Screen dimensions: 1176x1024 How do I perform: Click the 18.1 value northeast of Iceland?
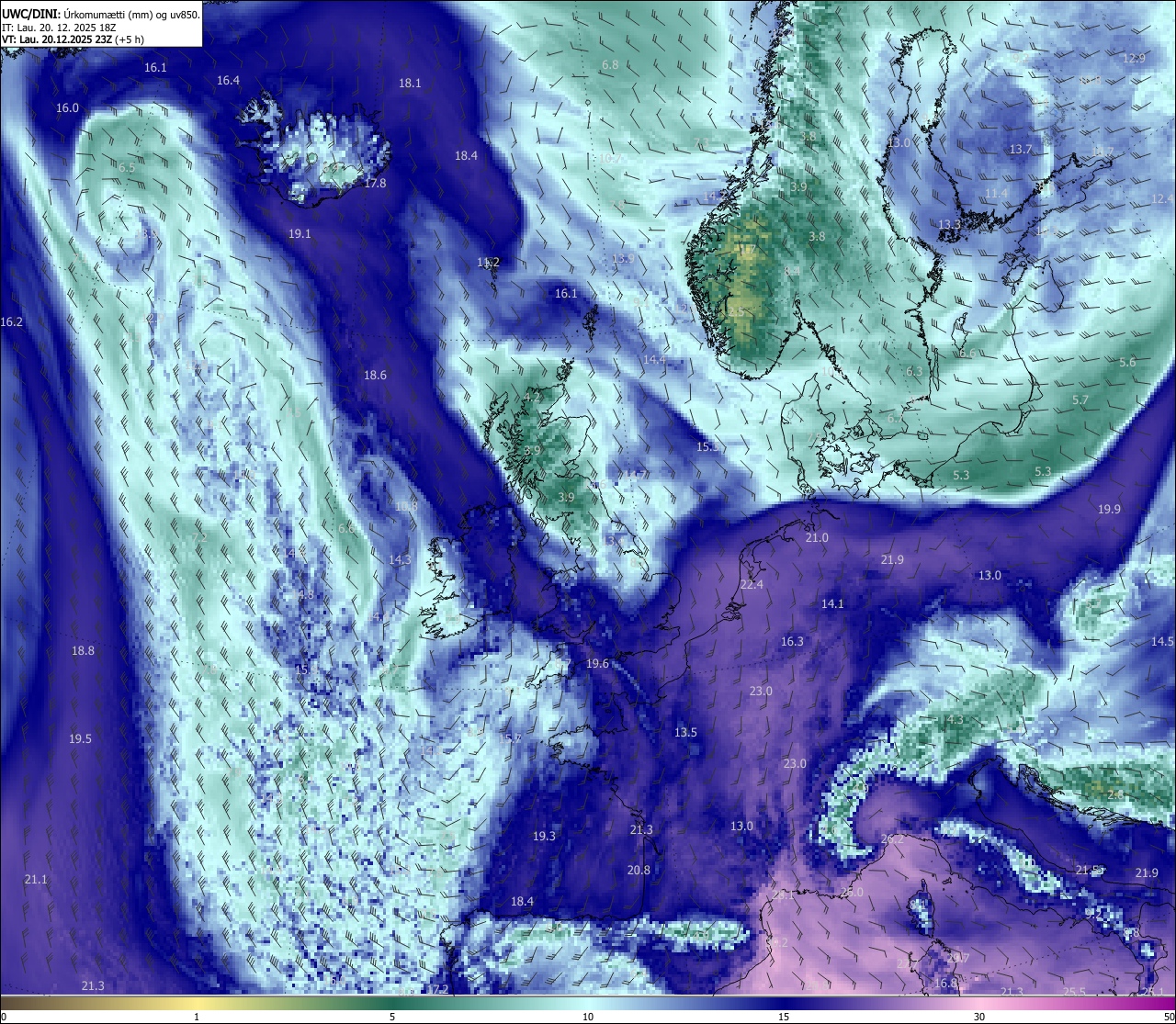410,84
